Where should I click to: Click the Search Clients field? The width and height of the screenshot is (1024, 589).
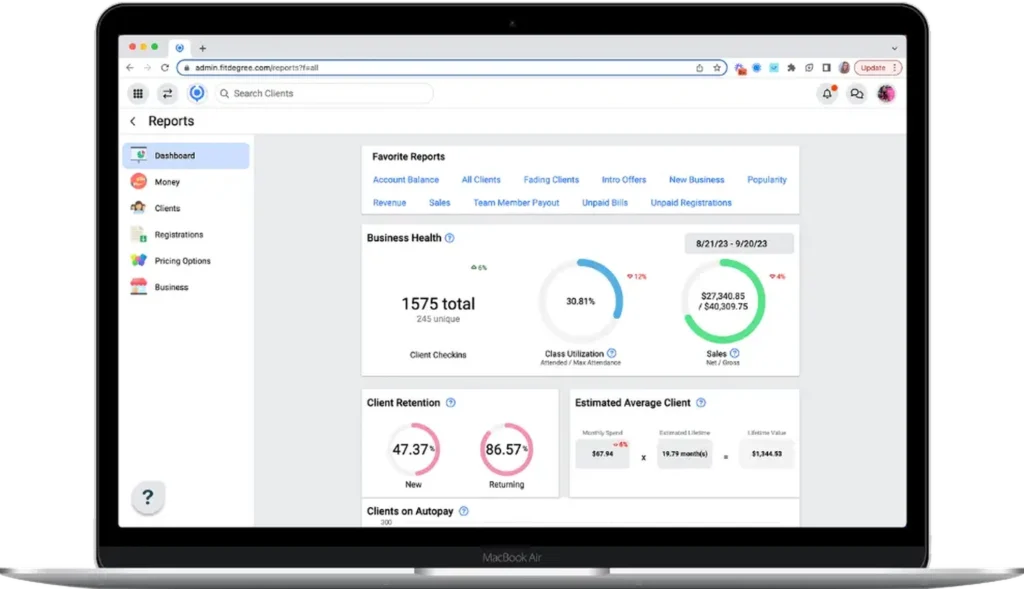(325, 93)
